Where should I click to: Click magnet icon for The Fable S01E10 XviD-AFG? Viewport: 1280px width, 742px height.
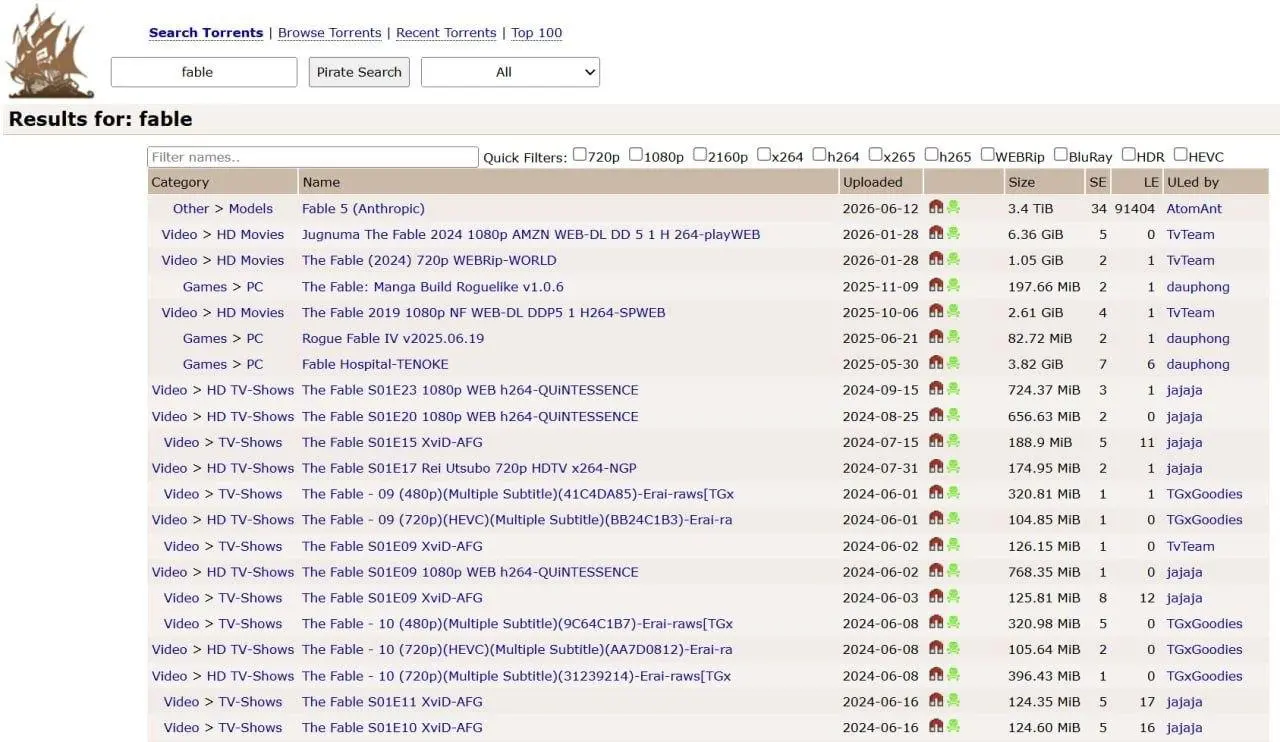pos(936,726)
